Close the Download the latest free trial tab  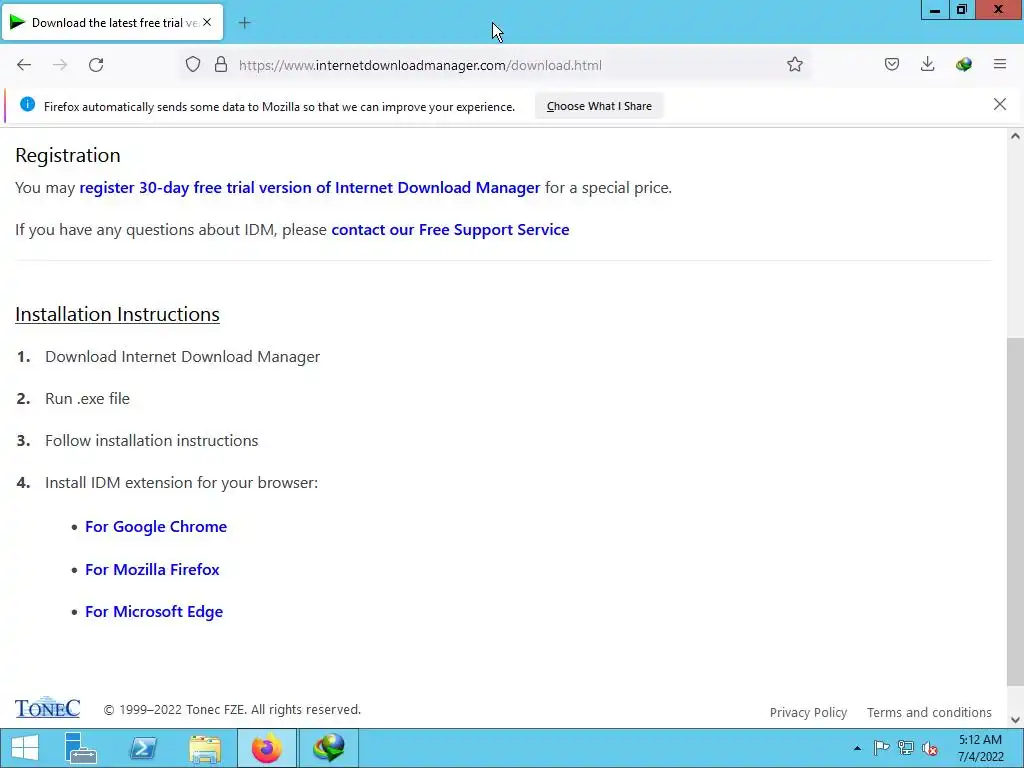207,22
